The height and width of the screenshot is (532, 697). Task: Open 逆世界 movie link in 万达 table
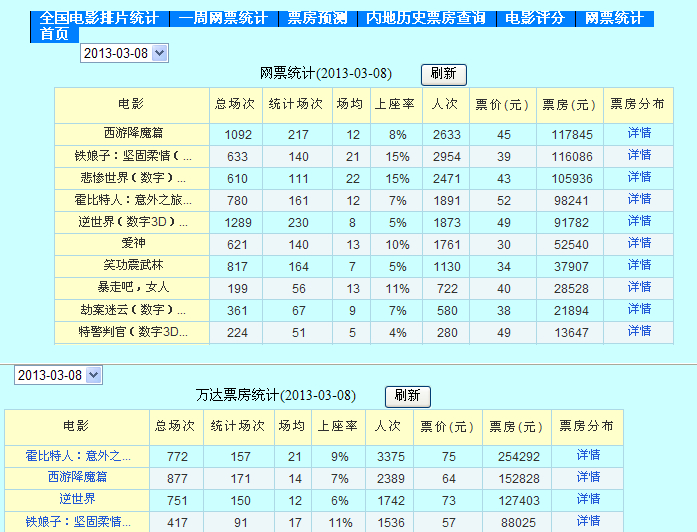pos(77,499)
